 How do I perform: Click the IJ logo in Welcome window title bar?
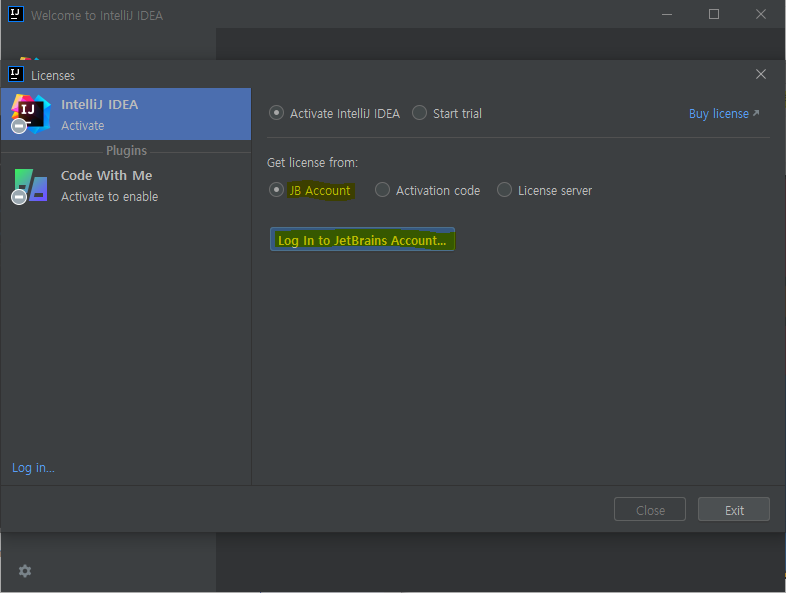click(16, 14)
